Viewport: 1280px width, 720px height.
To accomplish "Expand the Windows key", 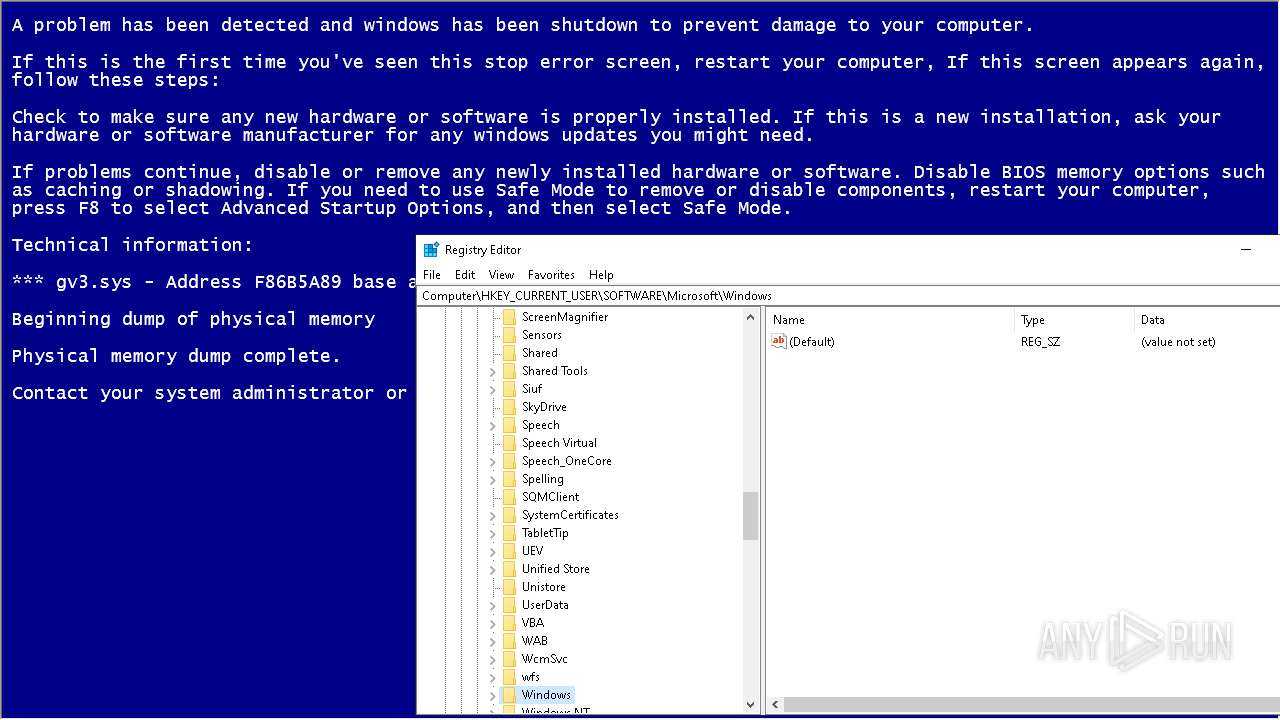I will pos(492,695).
